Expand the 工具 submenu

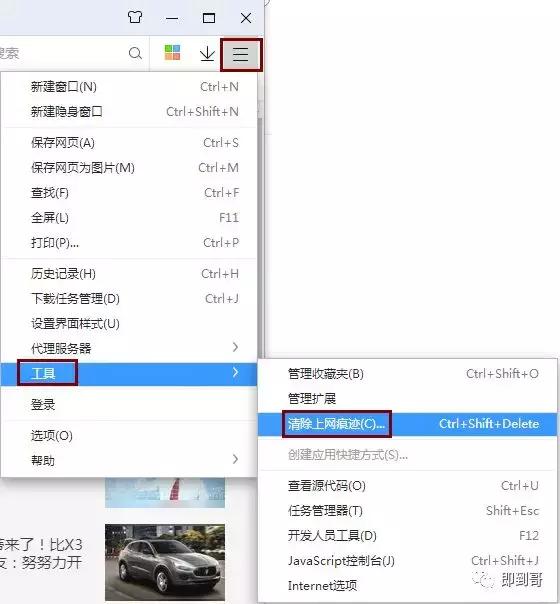(x=129, y=374)
